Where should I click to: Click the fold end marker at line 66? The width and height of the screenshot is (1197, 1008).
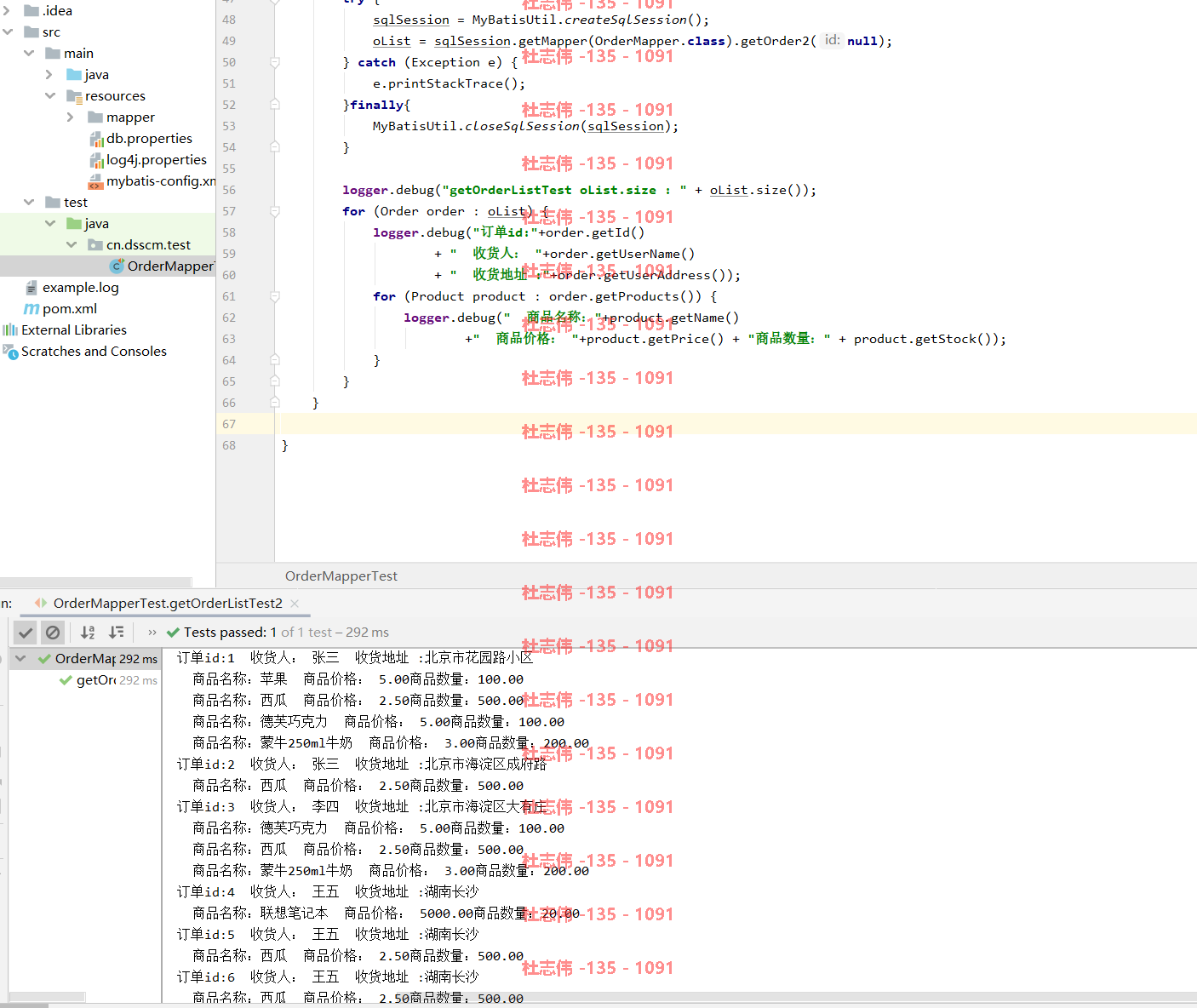[275, 403]
